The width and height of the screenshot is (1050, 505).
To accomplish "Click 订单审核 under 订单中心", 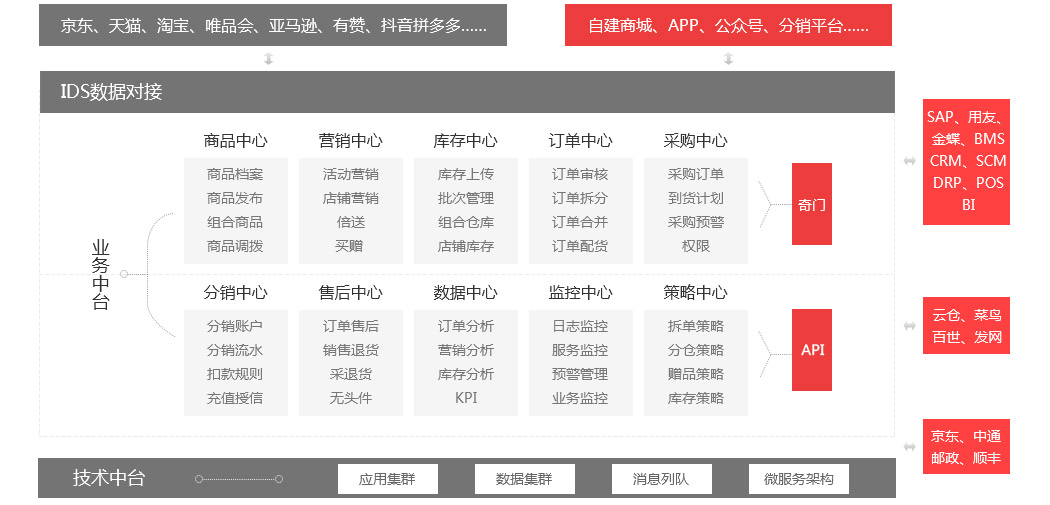I will coord(580,174).
